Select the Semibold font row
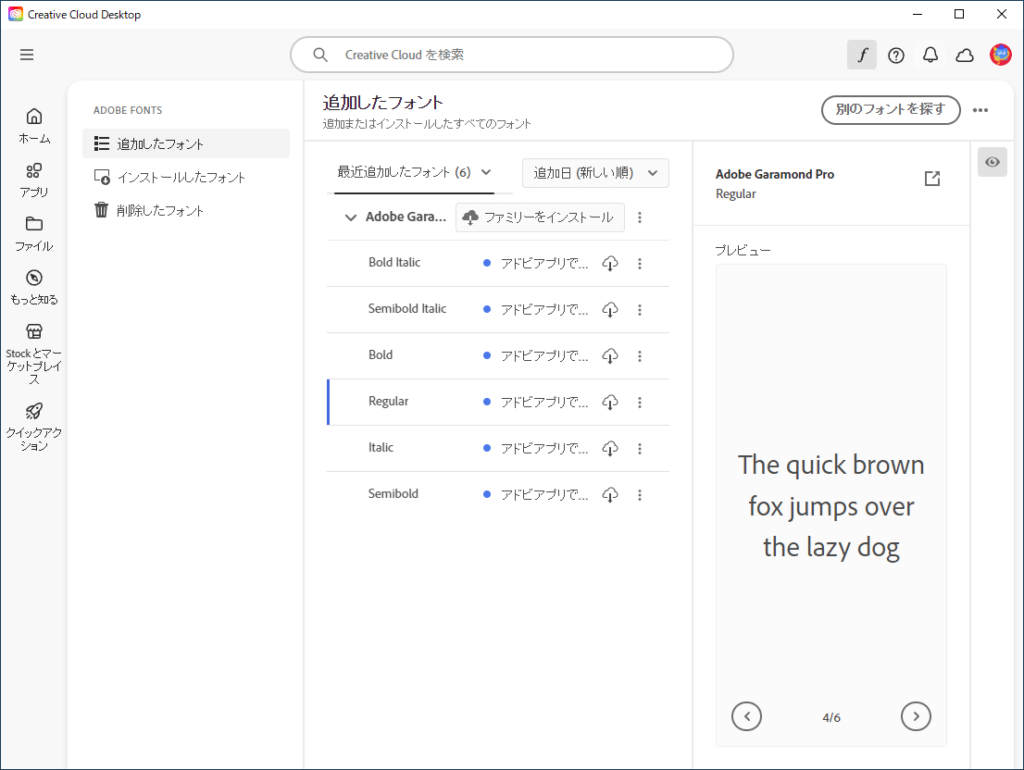1024x770 pixels. point(498,495)
